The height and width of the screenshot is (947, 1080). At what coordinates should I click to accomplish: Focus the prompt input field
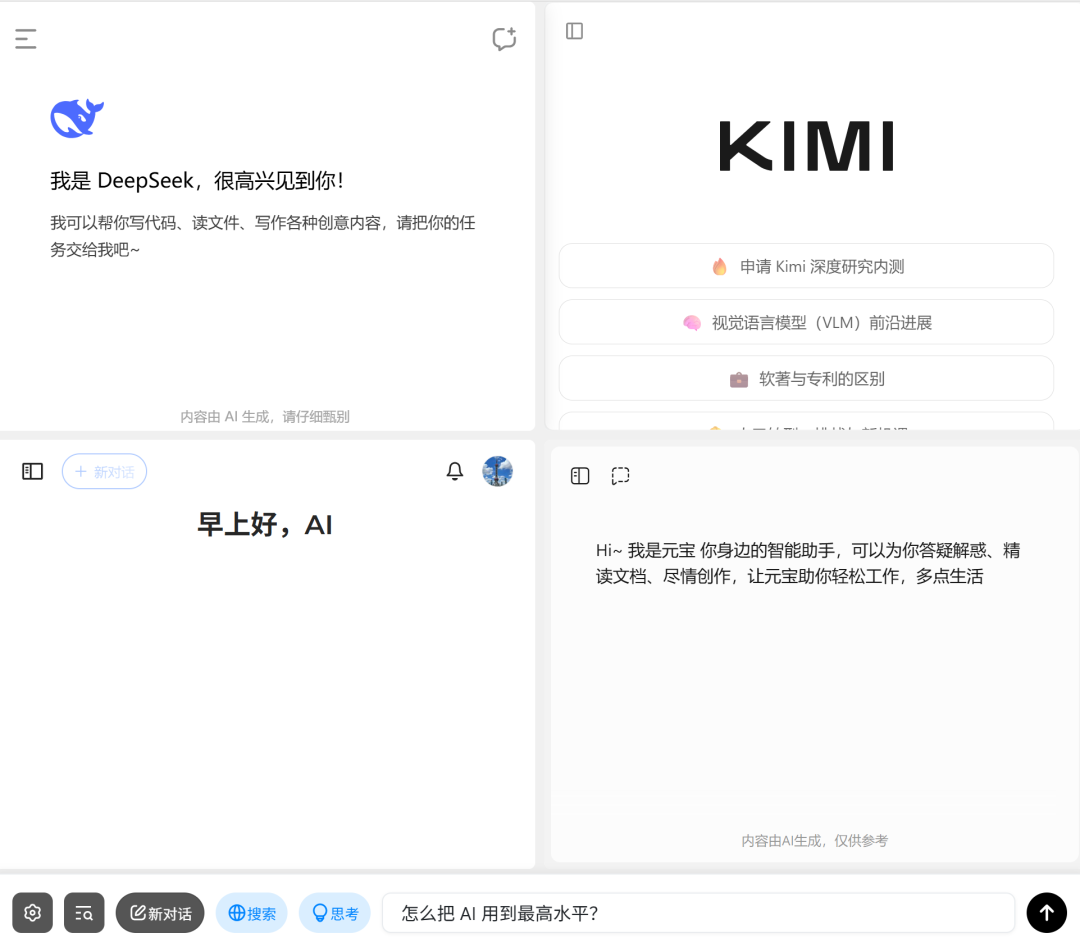(x=698, y=913)
